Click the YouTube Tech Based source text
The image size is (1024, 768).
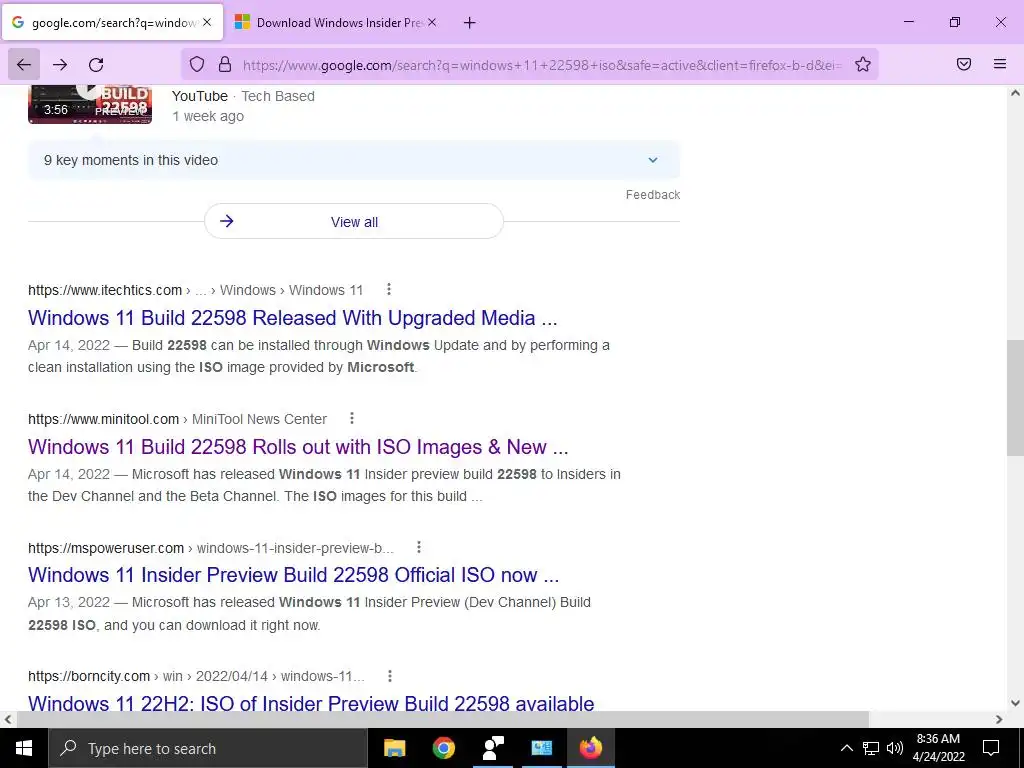click(243, 96)
